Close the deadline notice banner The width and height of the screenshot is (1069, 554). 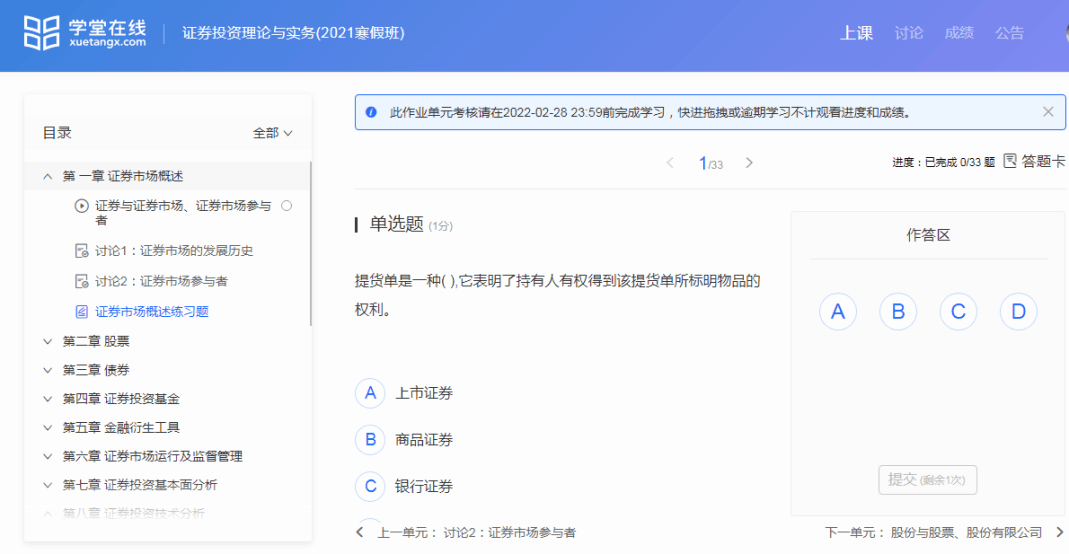1047,112
